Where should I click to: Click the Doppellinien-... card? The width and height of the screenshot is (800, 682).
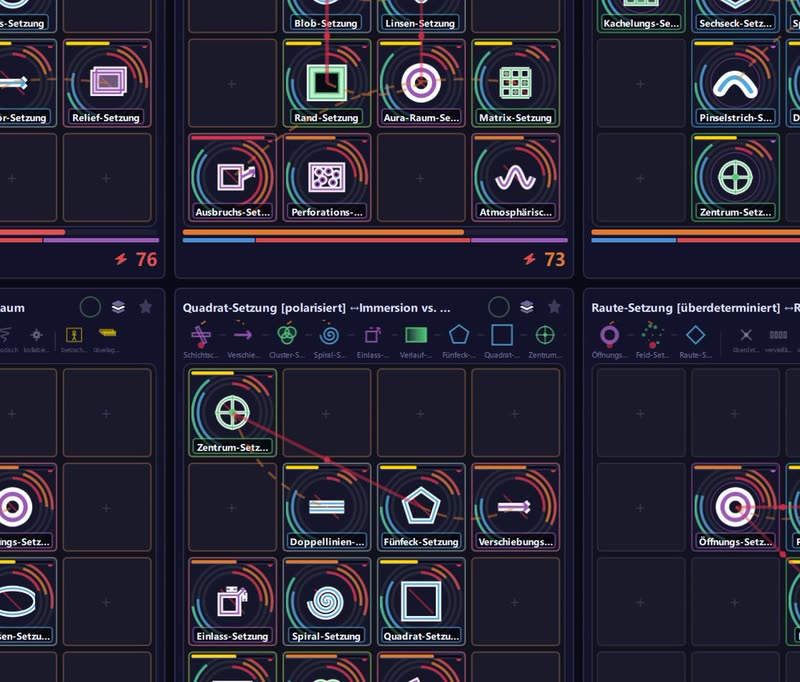tap(327, 507)
